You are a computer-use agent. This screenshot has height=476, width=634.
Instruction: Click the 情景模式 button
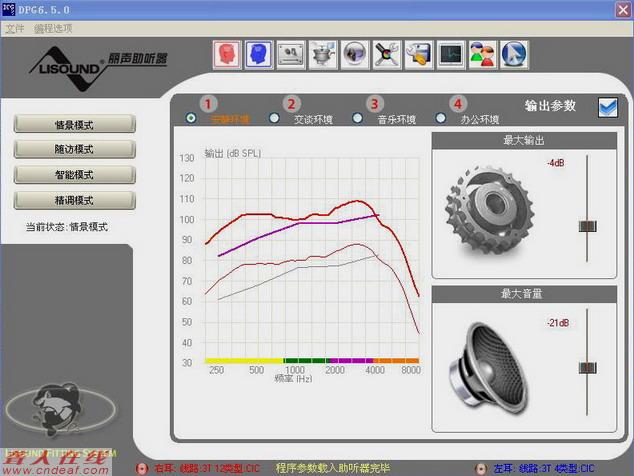(74, 124)
